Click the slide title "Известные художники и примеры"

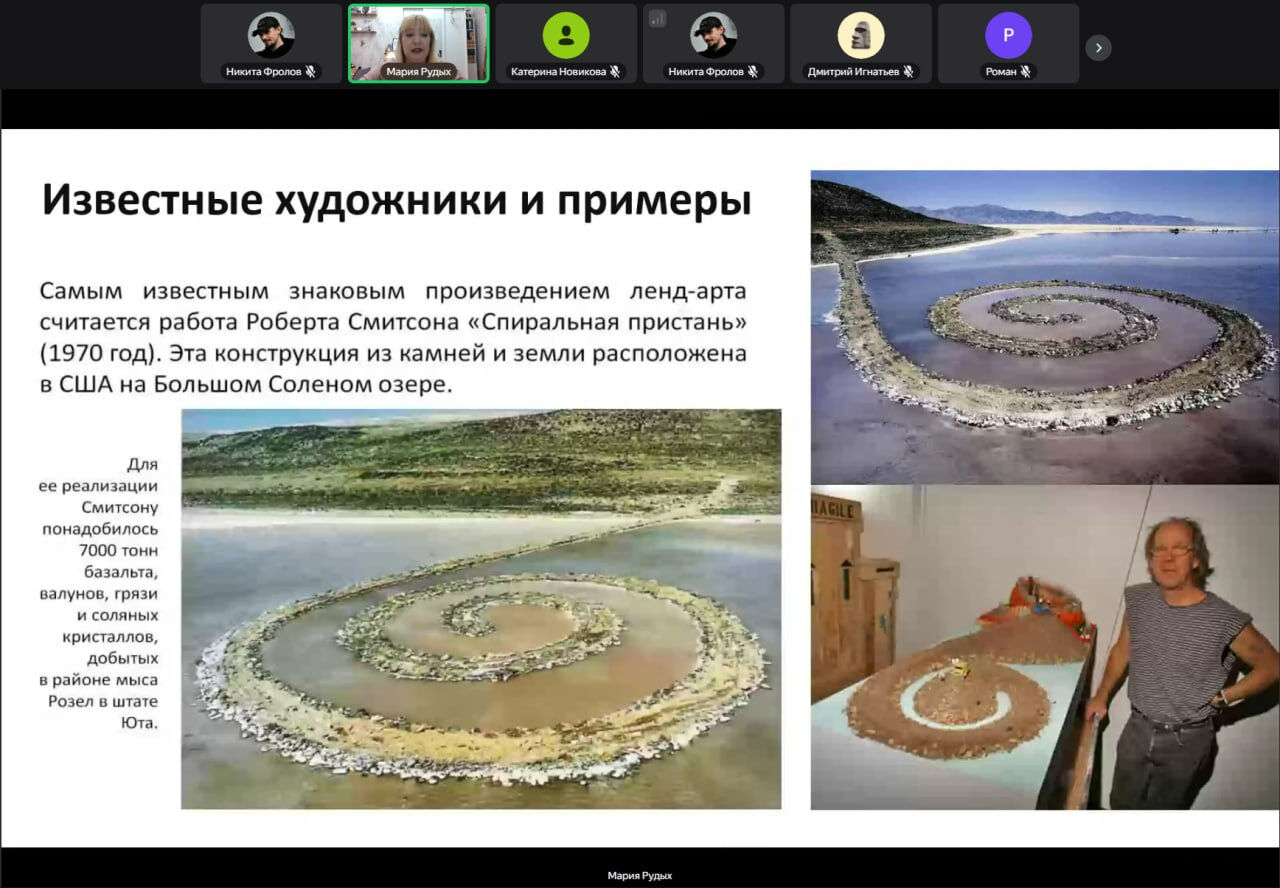[x=396, y=200]
